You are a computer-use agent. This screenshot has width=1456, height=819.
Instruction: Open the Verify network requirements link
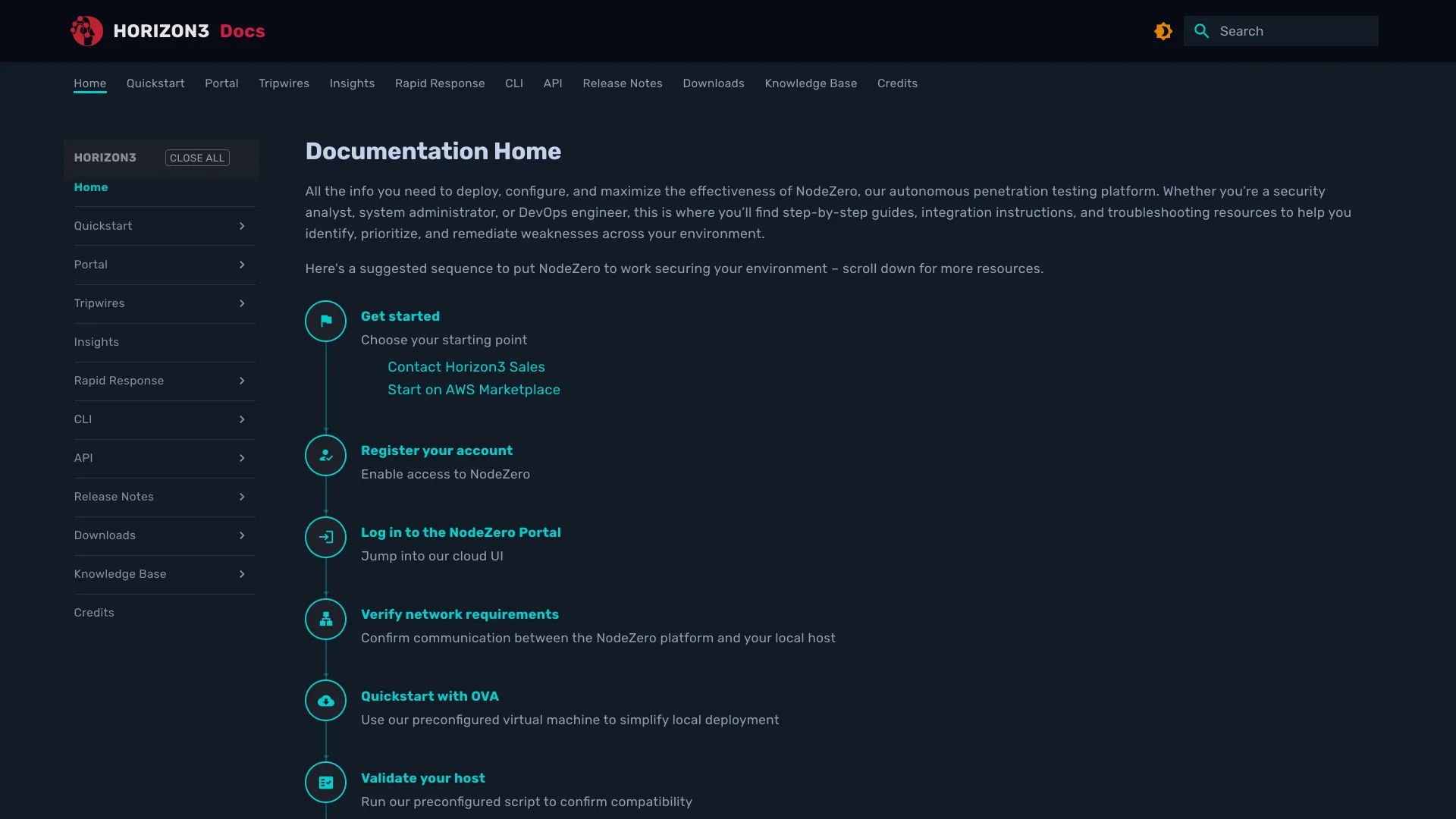tap(460, 614)
